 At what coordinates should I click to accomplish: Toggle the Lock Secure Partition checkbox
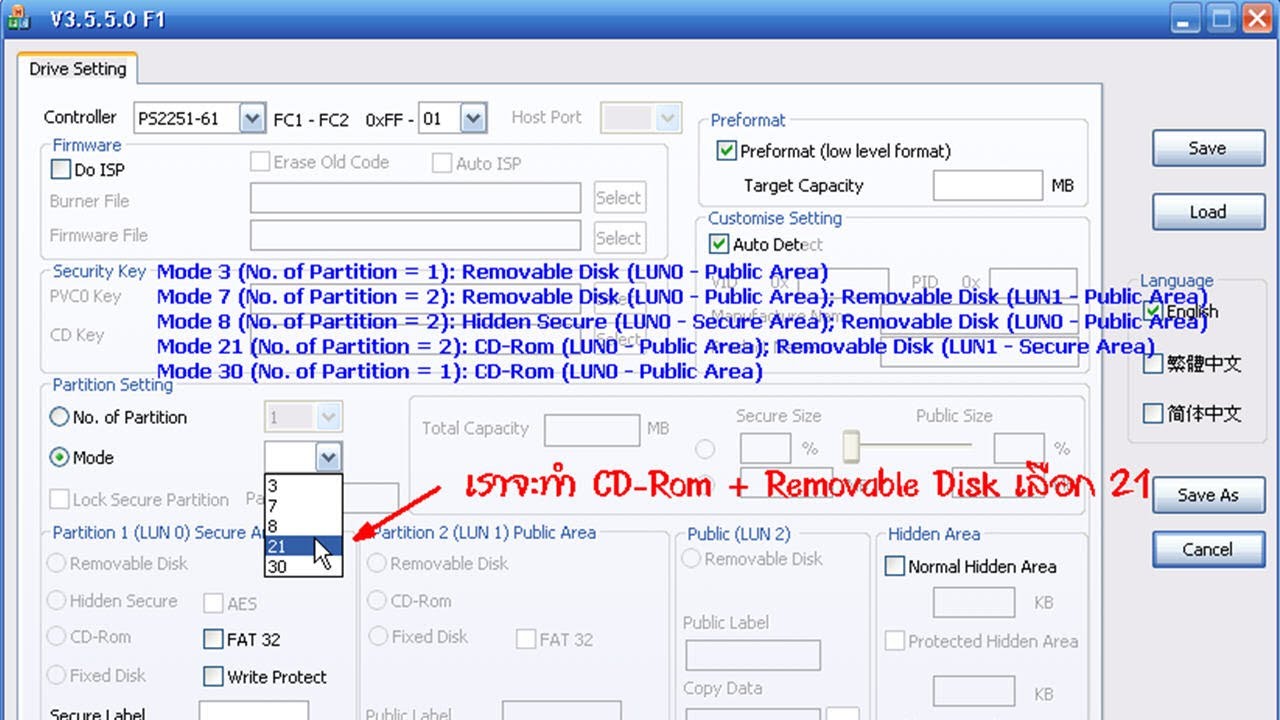(59, 499)
